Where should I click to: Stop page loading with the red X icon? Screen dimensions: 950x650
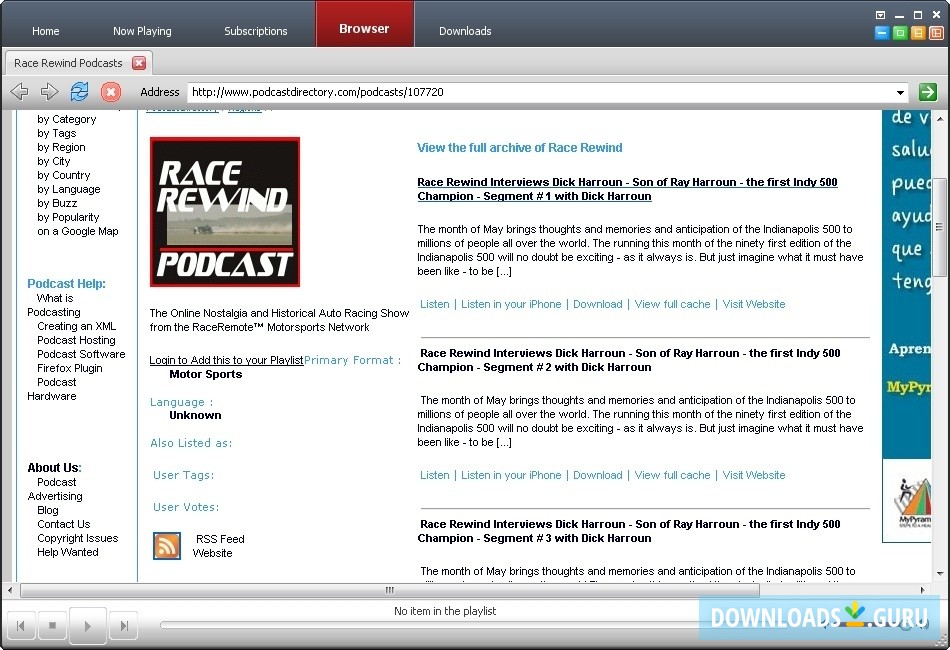pyautogui.click(x=110, y=92)
